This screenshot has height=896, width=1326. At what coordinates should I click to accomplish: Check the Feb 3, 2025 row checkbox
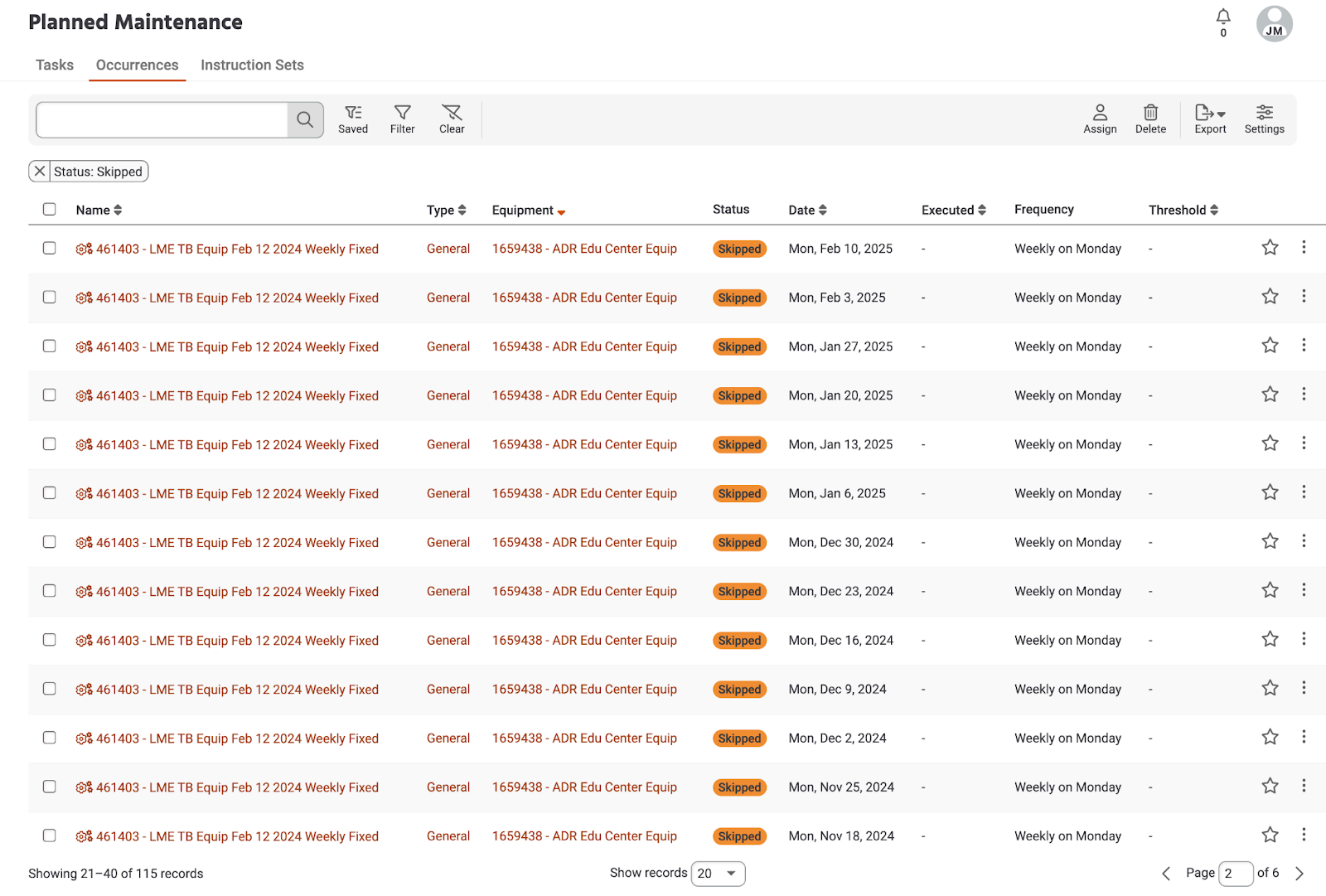tap(50, 297)
